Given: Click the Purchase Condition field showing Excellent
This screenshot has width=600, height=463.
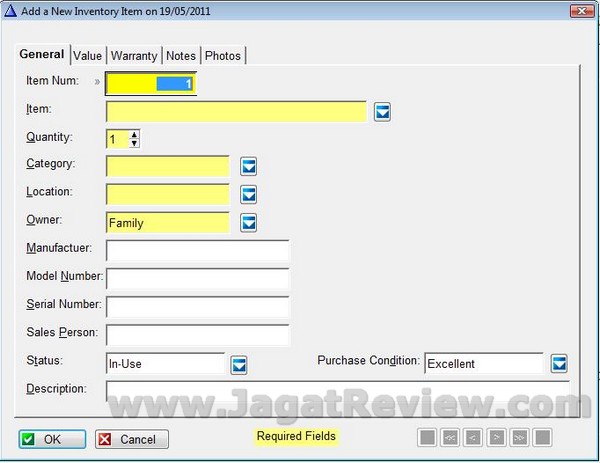Looking at the screenshot, I should pos(484,364).
